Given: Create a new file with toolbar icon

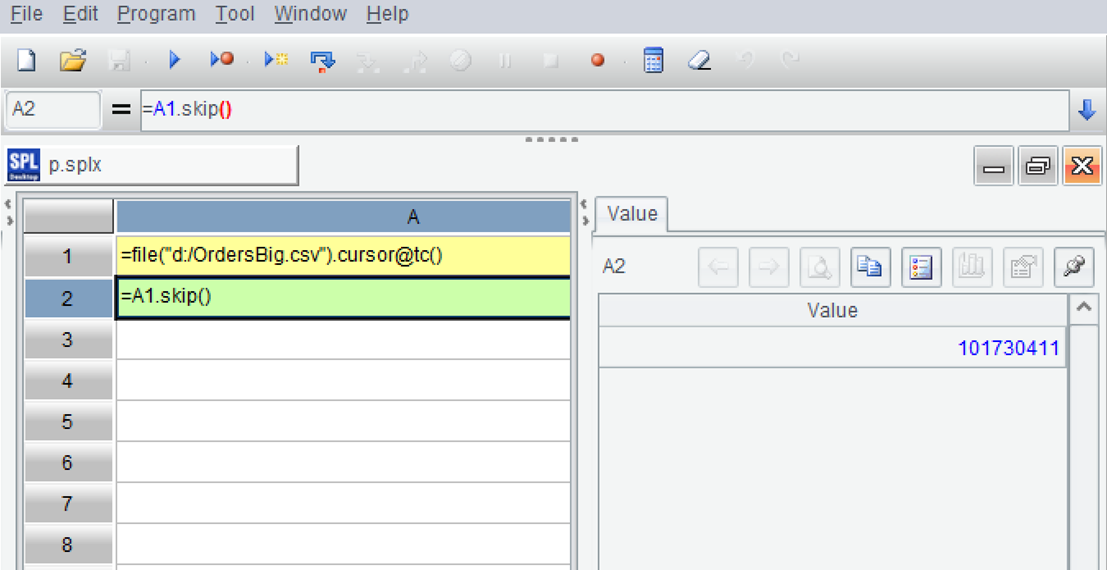Looking at the screenshot, I should 26,61.
